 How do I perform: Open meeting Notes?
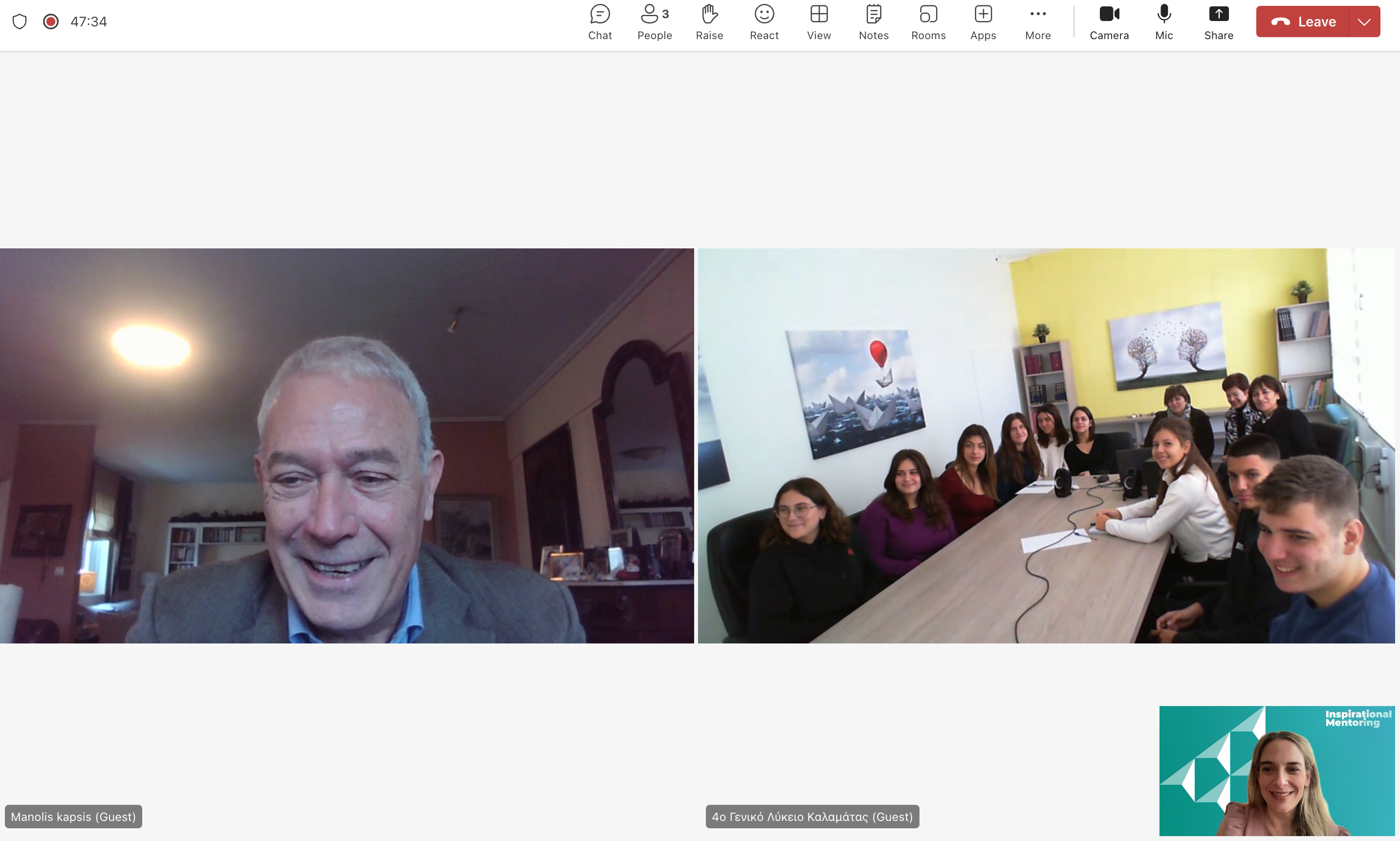(873, 22)
